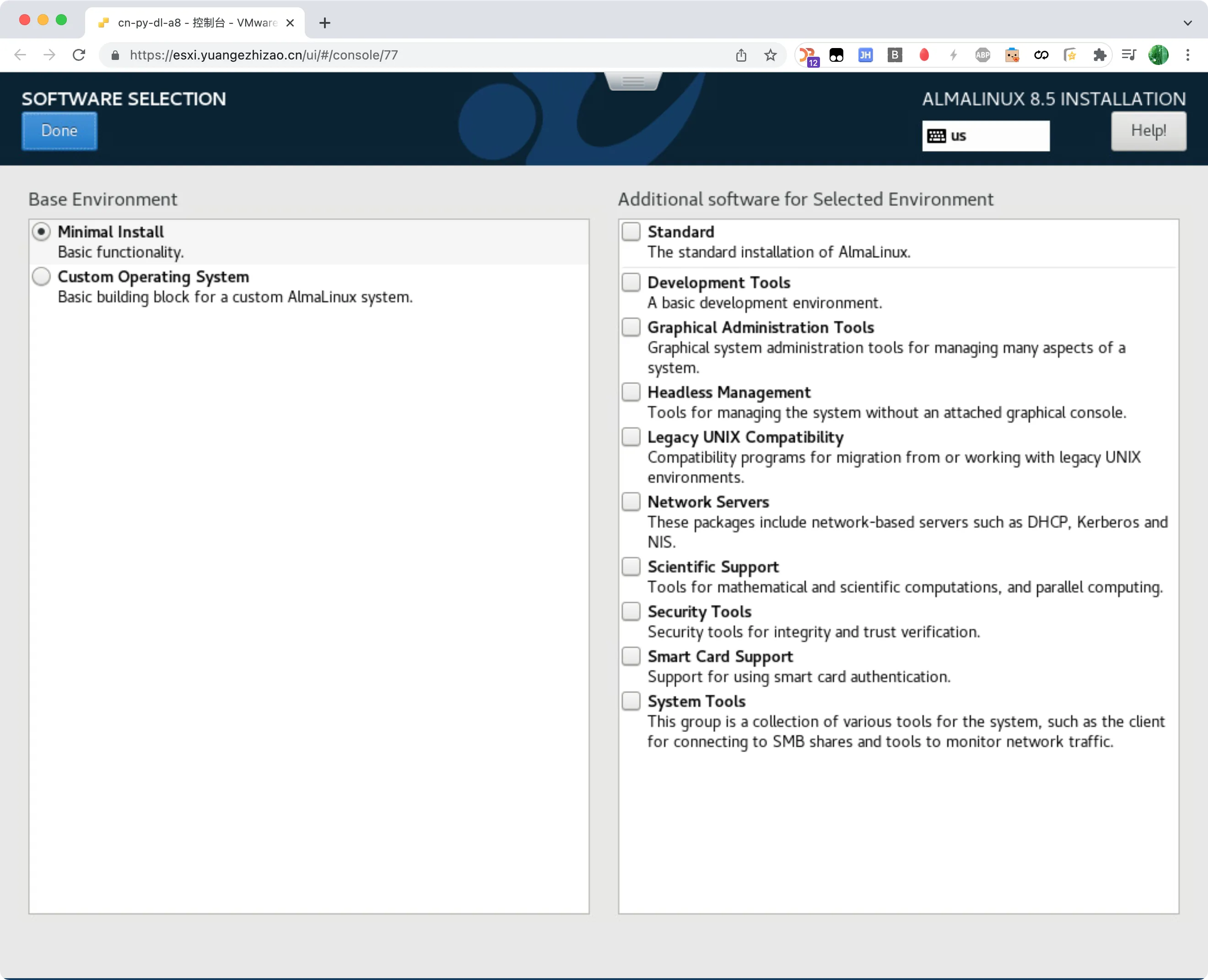Tick Graphical Administration Tools checkbox

pos(631,328)
